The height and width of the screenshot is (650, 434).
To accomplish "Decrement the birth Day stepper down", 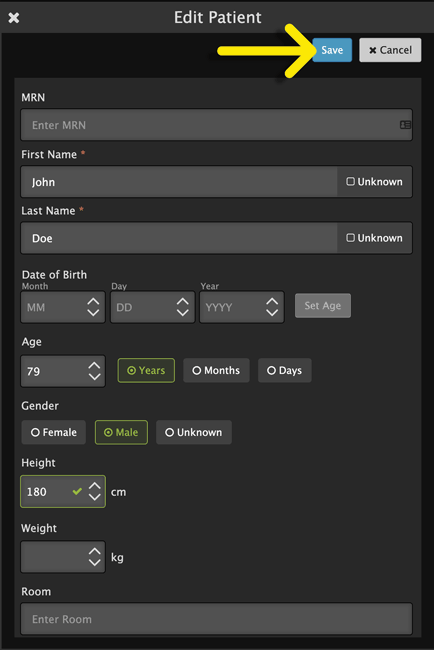I will pyautogui.click(x=183, y=313).
